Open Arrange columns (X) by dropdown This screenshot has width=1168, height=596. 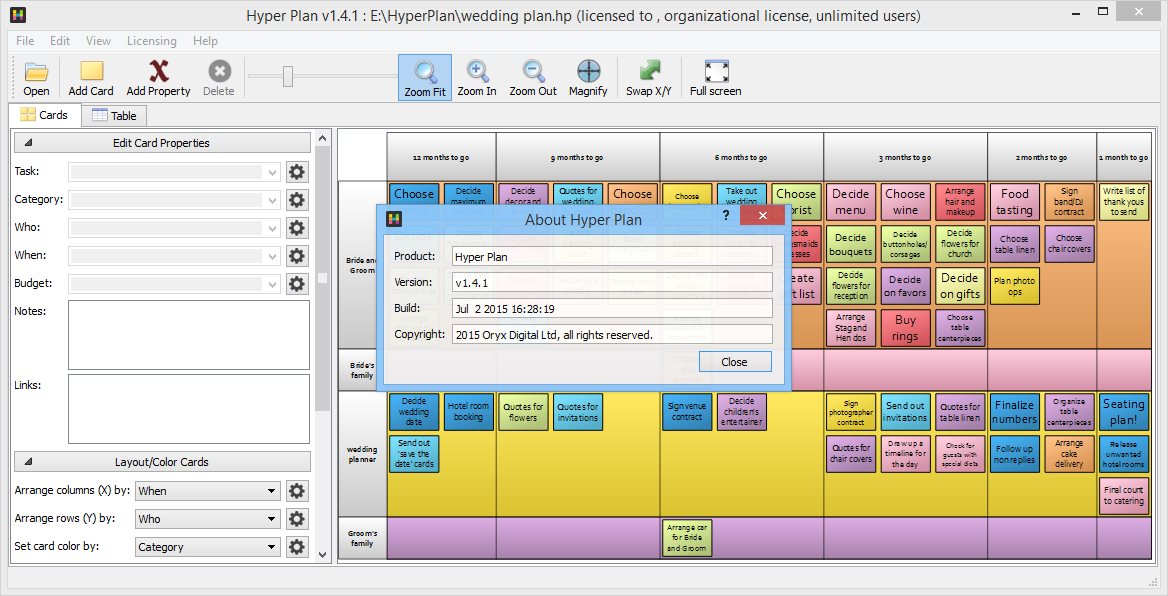pos(207,491)
